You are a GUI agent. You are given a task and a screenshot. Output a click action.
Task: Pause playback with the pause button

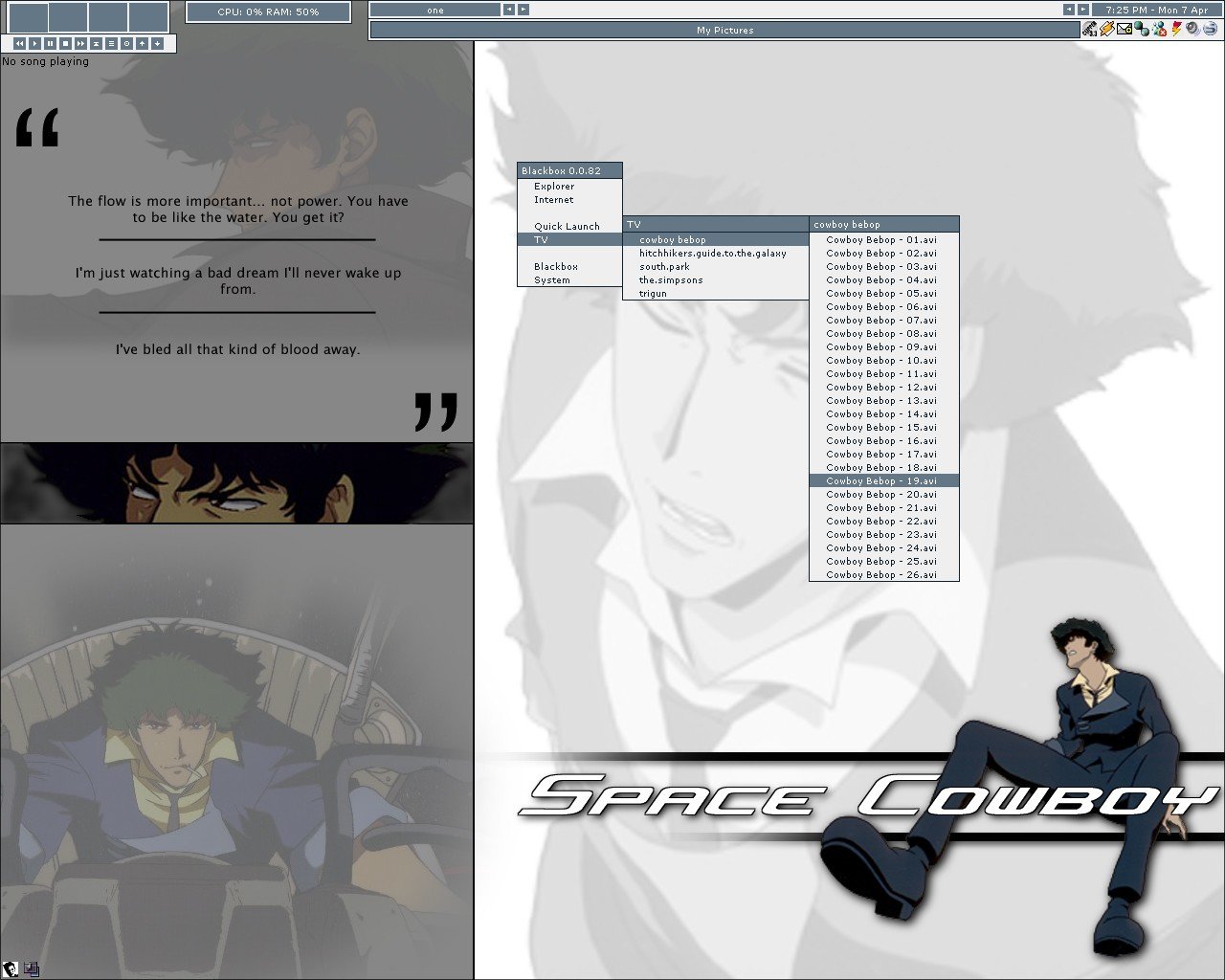(50, 43)
